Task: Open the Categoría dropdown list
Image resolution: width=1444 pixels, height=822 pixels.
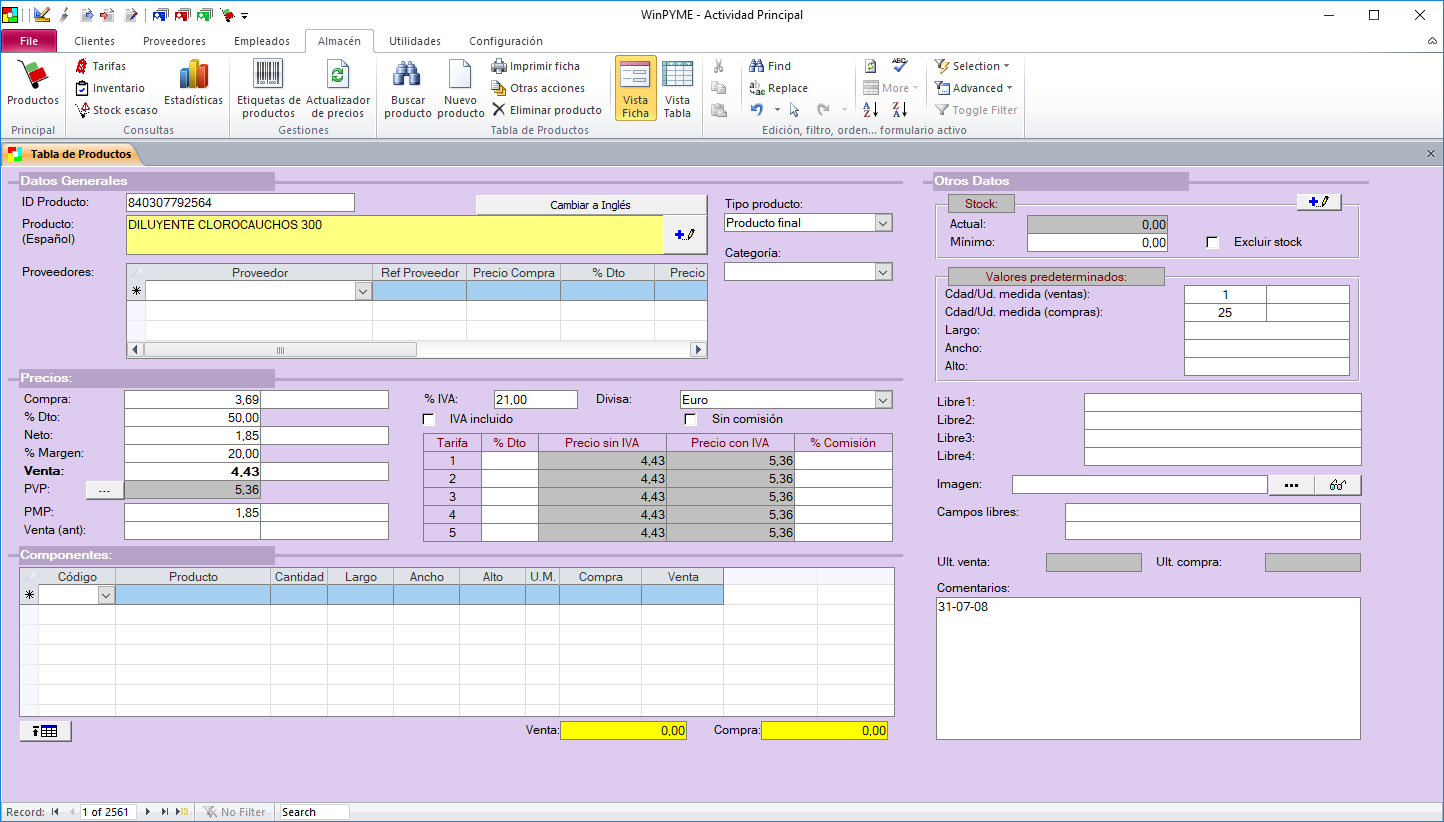Action: pyautogui.click(x=883, y=272)
